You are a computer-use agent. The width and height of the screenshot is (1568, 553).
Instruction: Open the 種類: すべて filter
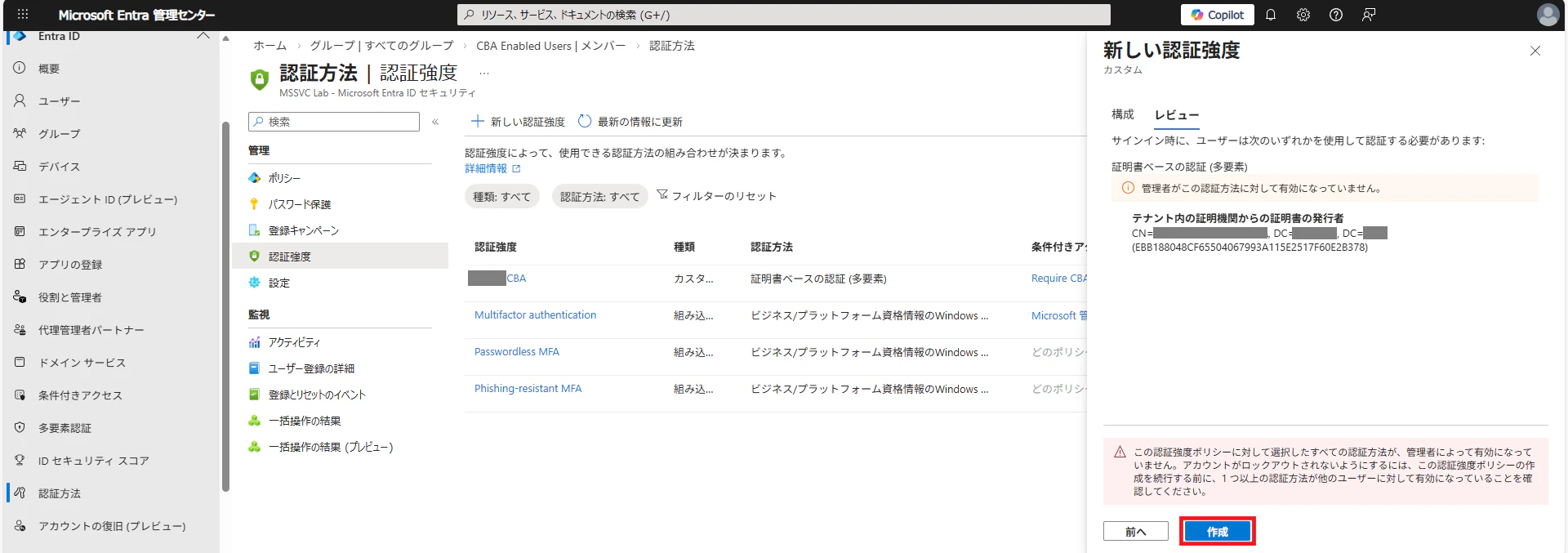pos(501,197)
